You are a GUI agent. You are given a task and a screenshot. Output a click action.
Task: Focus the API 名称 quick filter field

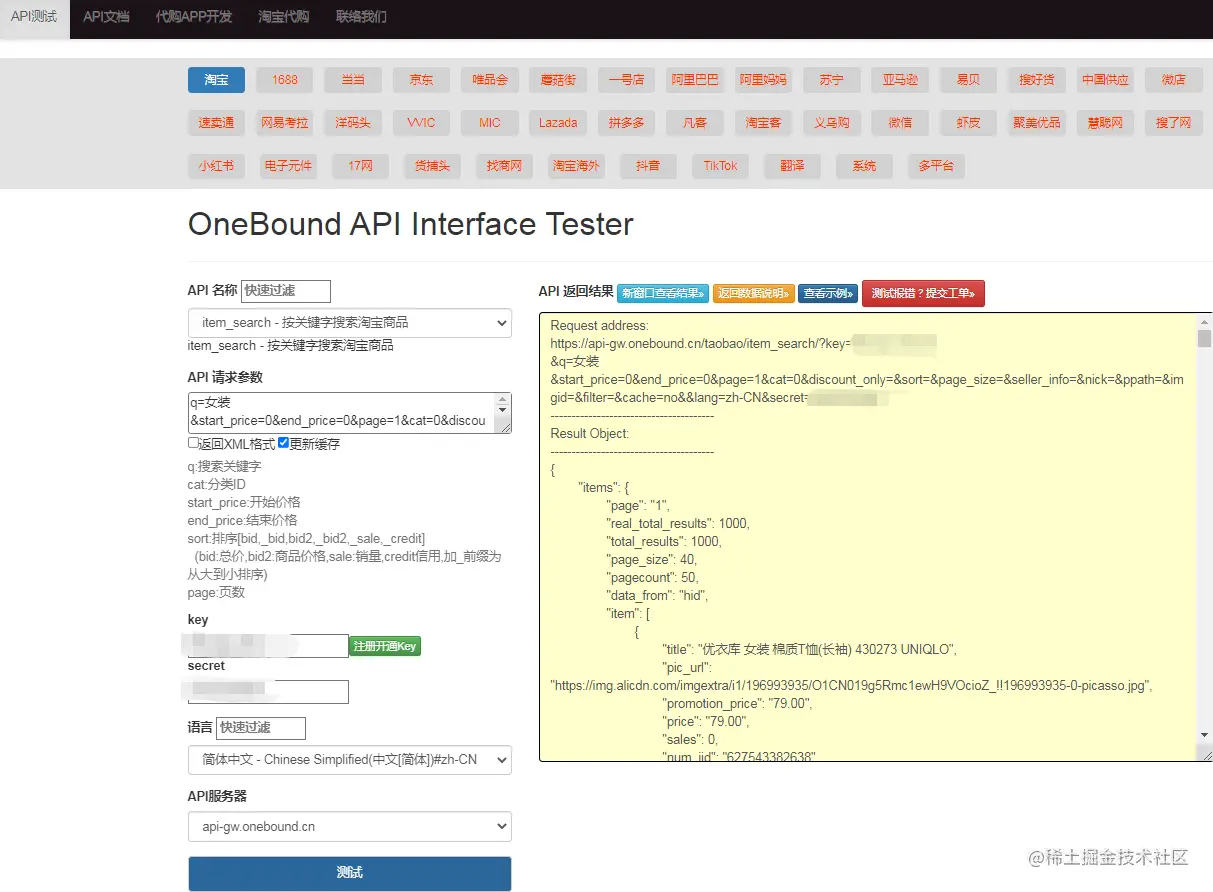(x=286, y=290)
